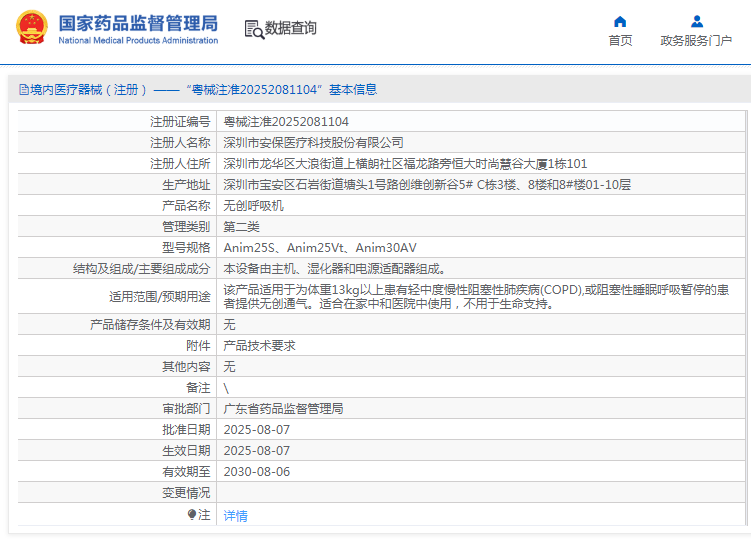Open the 首页 navigation label

[620, 41]
